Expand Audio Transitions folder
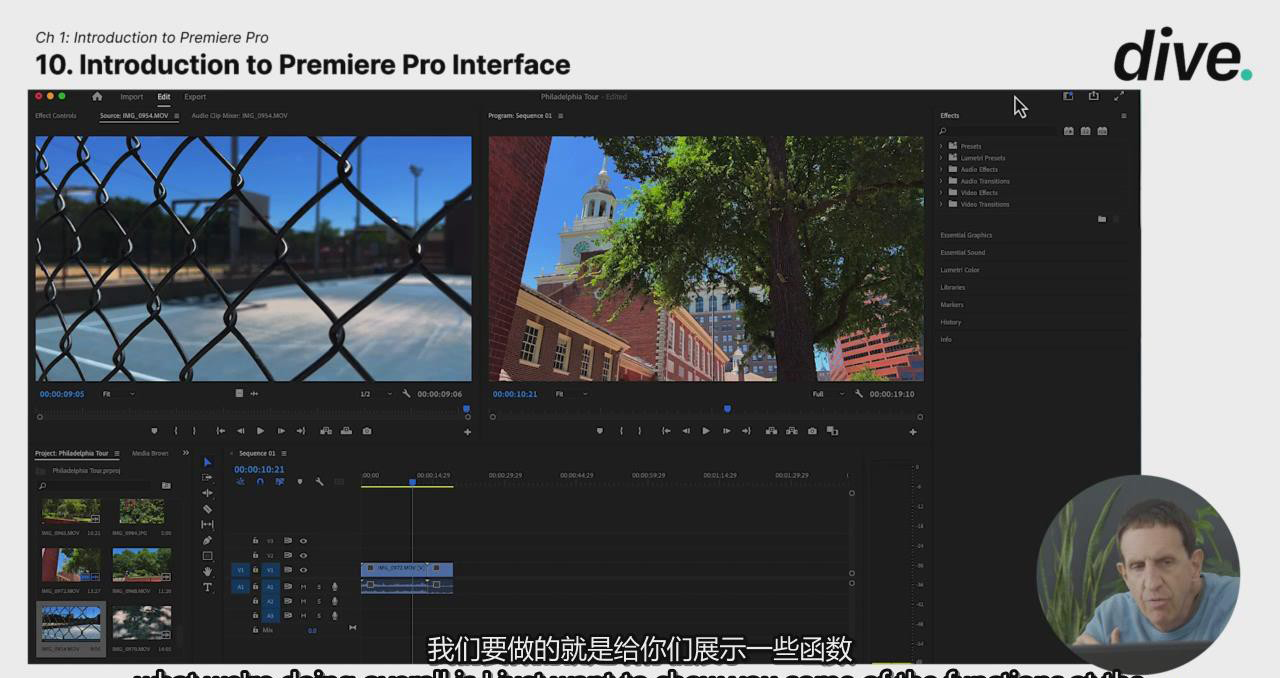Screen dimensions: 1280x678 click(942, 181)
